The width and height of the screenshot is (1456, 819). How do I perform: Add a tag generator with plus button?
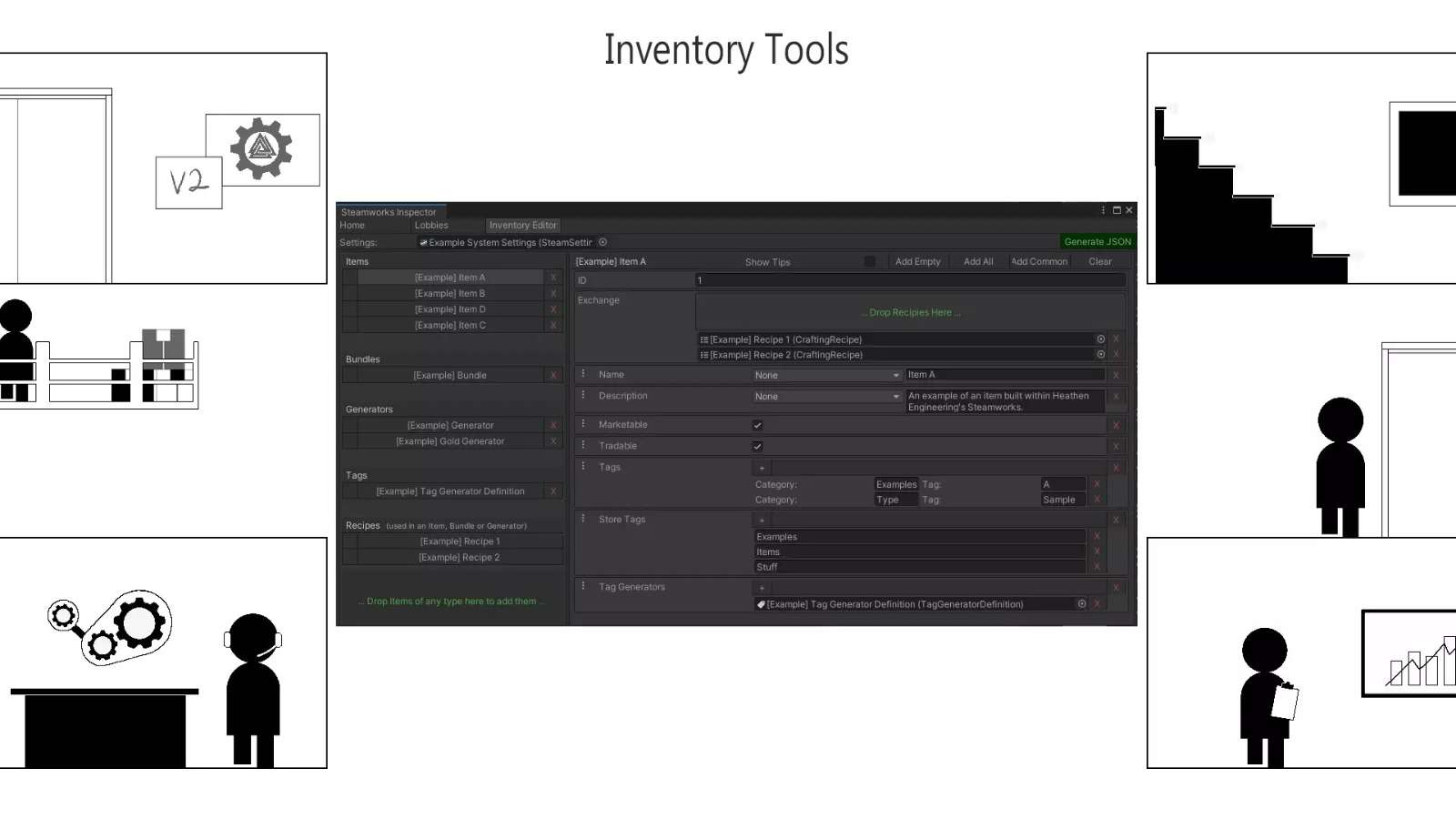[762, 588]
